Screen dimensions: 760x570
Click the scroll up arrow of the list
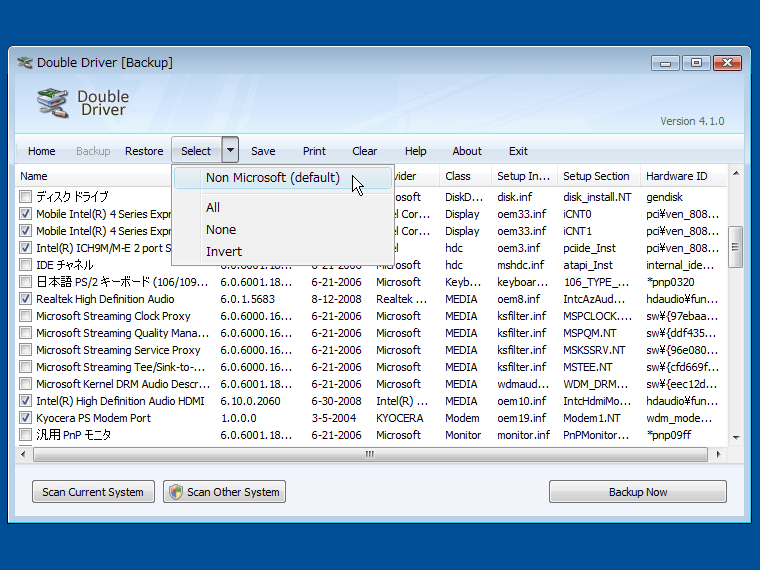[x=736, y=174]
